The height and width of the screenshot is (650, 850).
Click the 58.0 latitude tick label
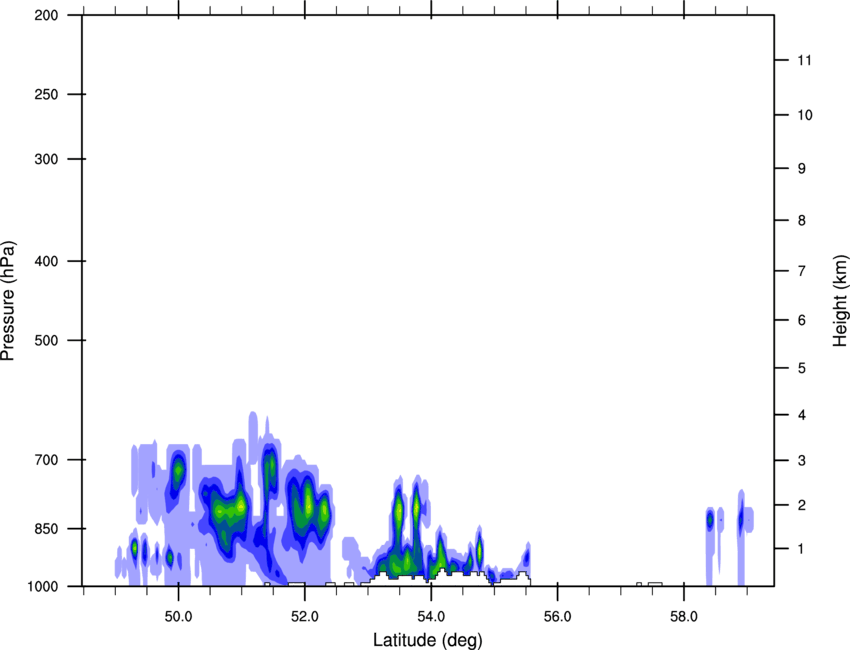click(684, 617)
